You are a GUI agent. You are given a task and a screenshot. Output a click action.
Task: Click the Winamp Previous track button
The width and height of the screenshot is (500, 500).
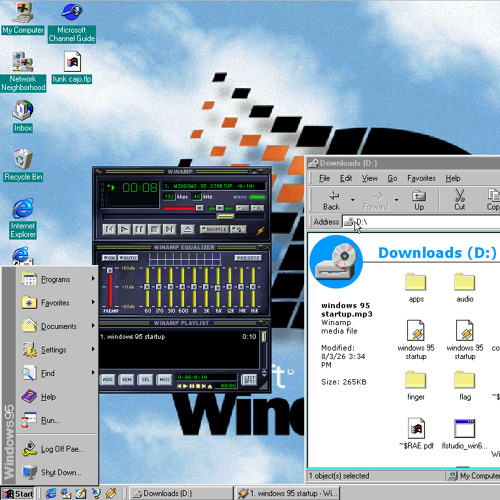[109, 229]
